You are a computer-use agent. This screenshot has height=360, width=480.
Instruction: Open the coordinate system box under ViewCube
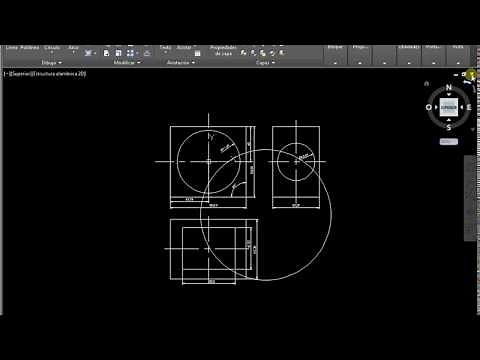(449, 142)
